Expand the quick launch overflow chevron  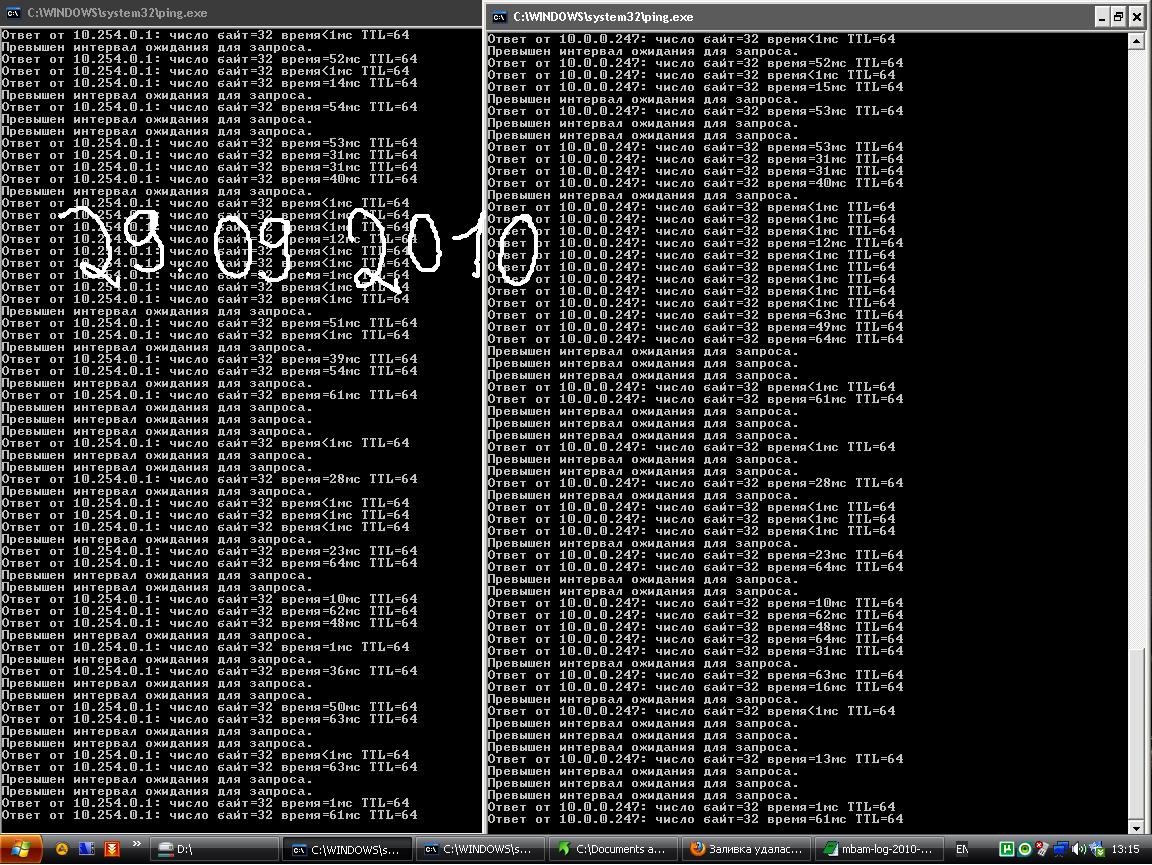[x=136, y=844]
